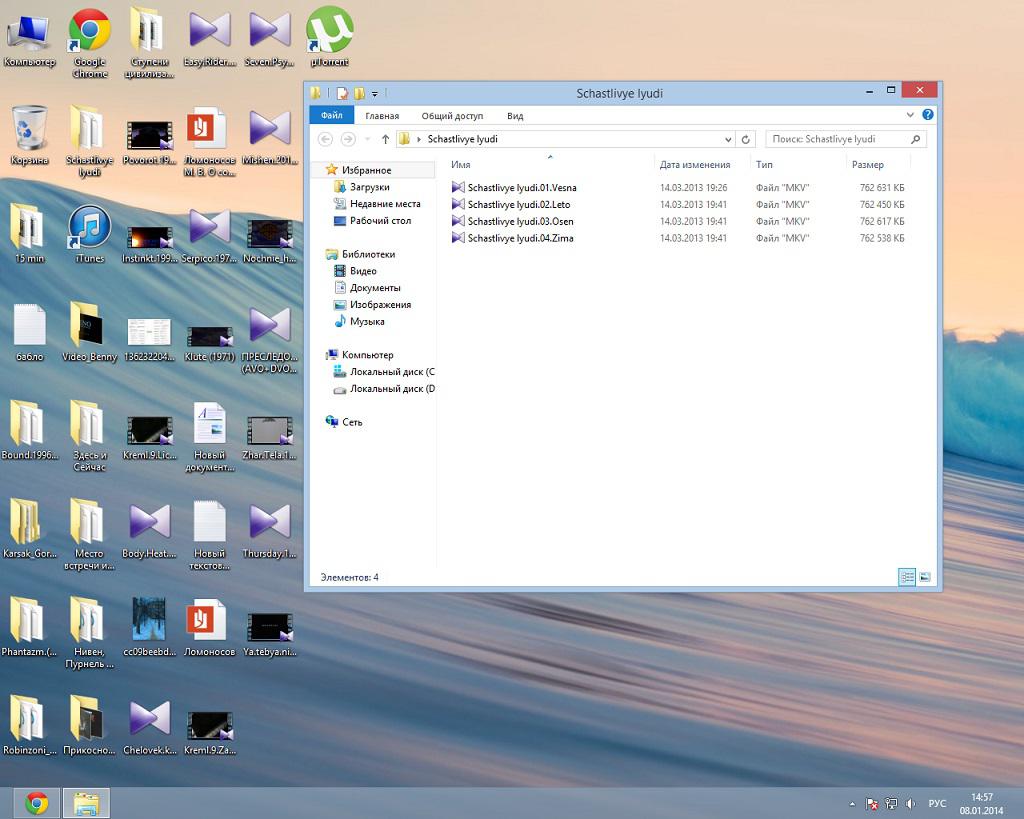1024x819 pixels.
Task: Switch to the Вид ribbon tab
Action: click(x=515, y=115)
